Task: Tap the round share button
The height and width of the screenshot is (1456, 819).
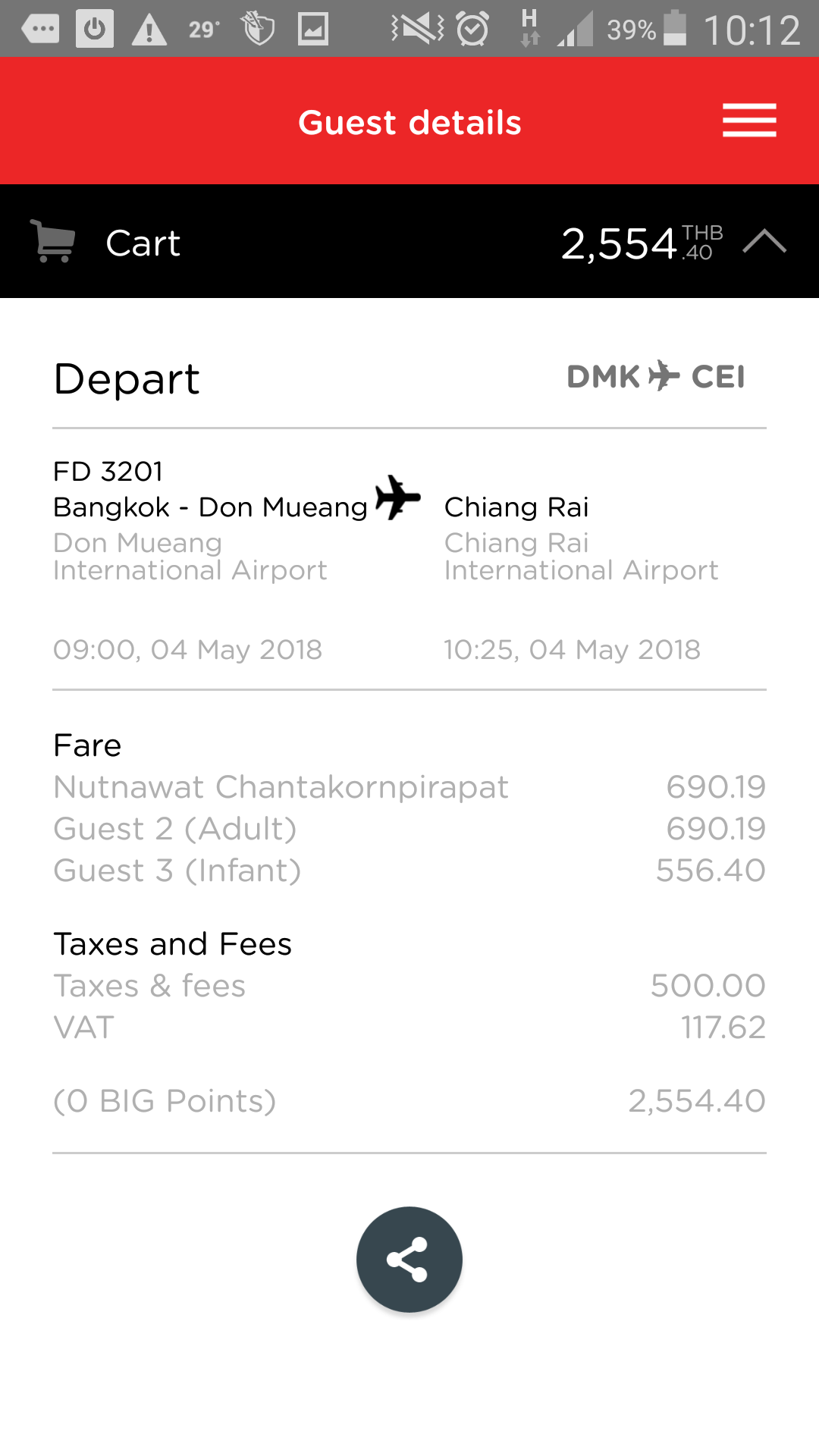Action: pos(409,1259)
